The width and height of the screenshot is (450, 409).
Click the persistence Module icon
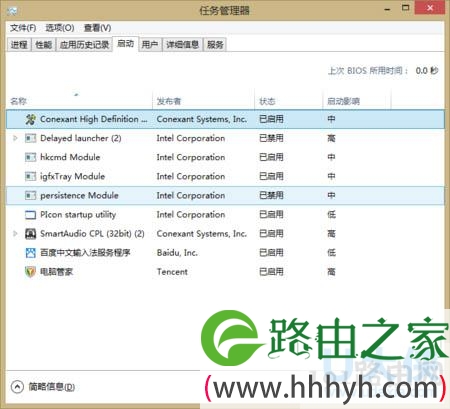point(30,195)
